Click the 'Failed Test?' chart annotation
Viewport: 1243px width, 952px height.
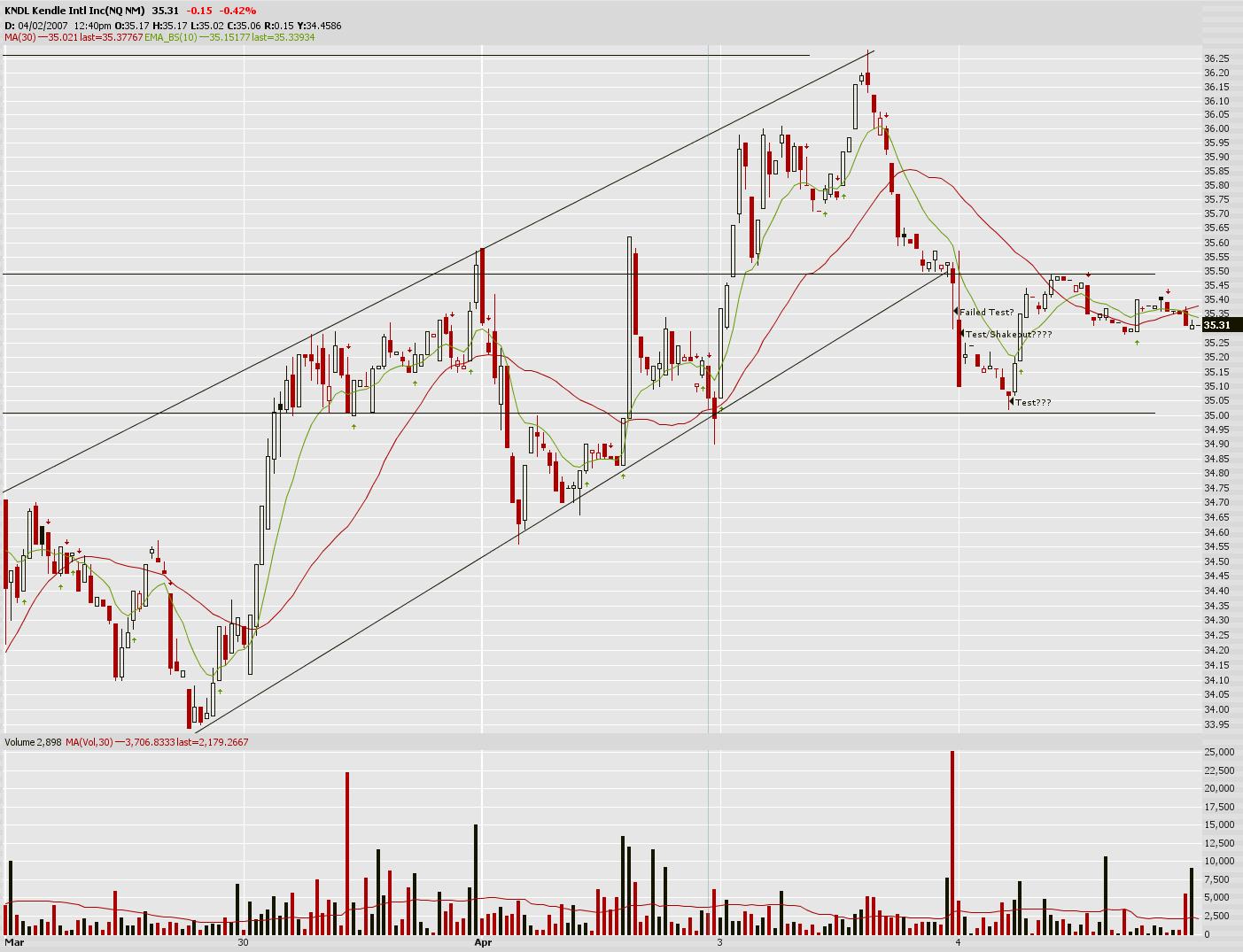pyautogui.click(x=986, y=312)
